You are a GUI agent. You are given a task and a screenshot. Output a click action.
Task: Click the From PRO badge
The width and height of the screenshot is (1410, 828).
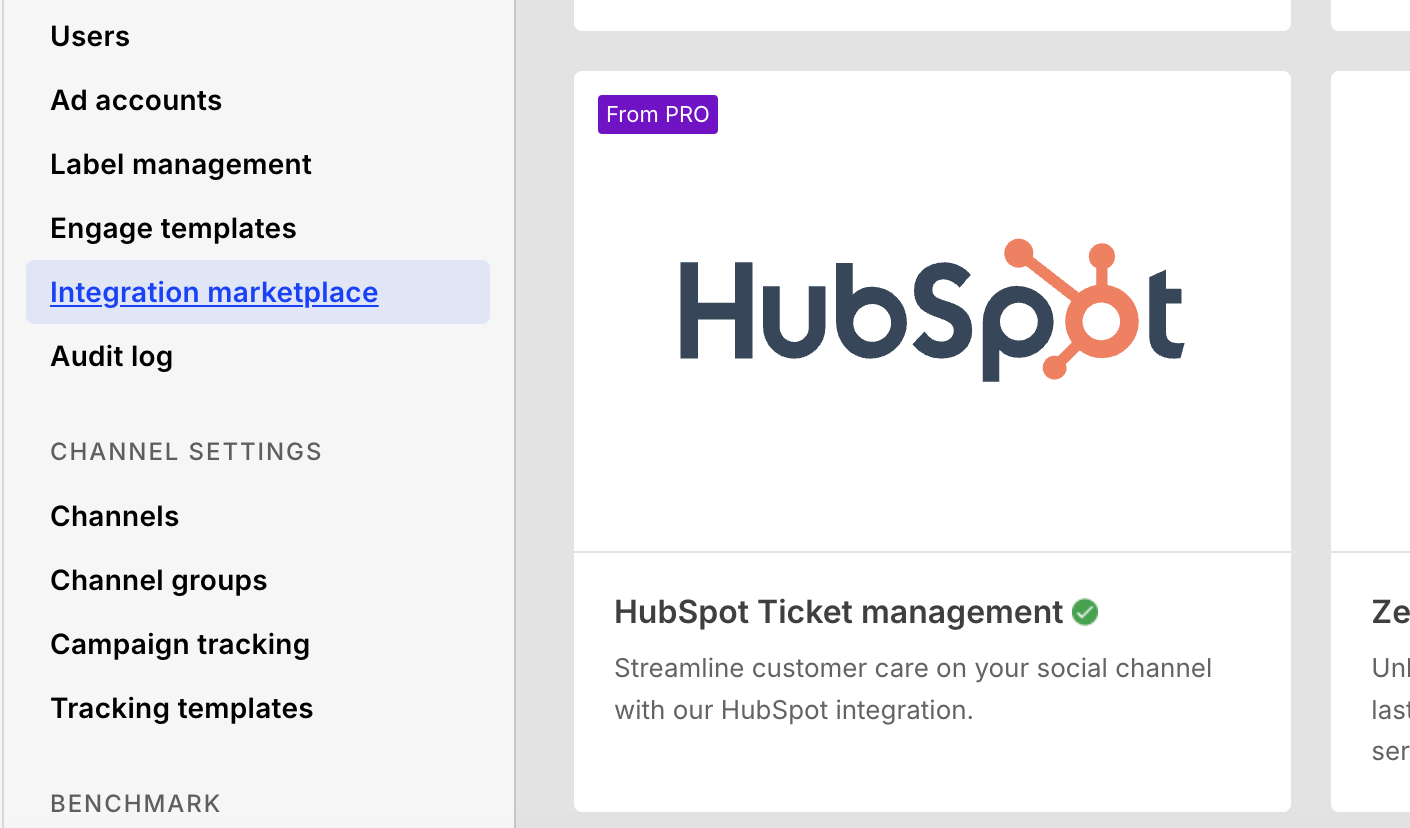click(x=658, y=114)
